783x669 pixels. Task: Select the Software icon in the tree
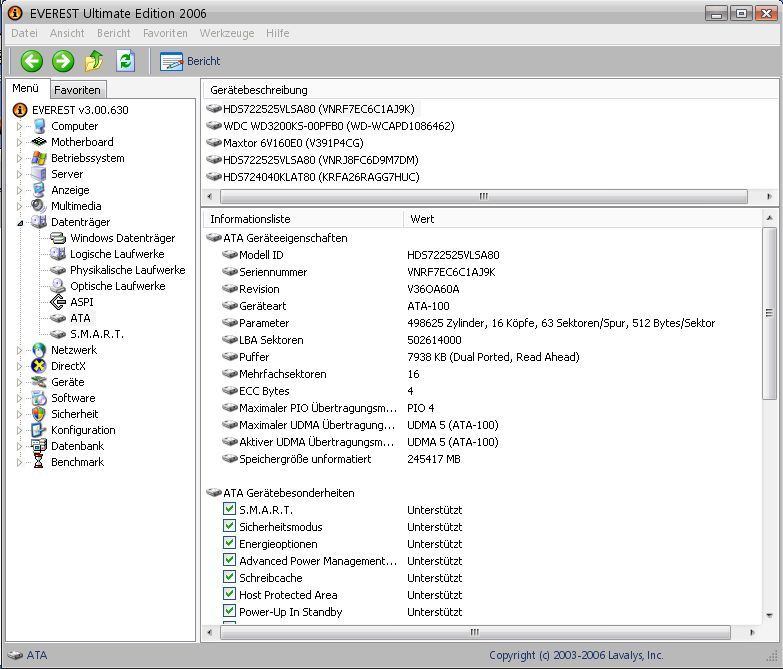click(x=39, y=398)
